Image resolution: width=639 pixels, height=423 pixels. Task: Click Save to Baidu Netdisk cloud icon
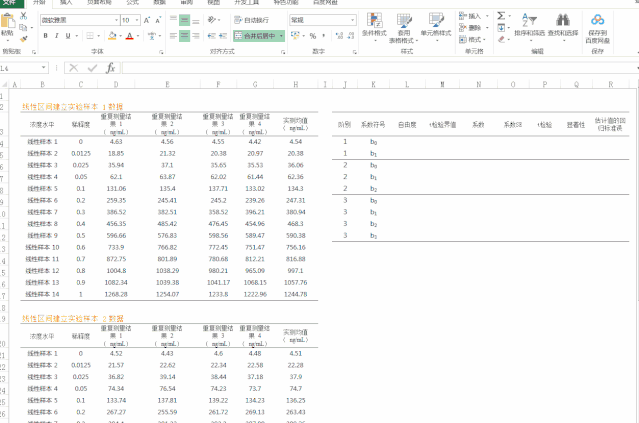click(x=598, y=25)
